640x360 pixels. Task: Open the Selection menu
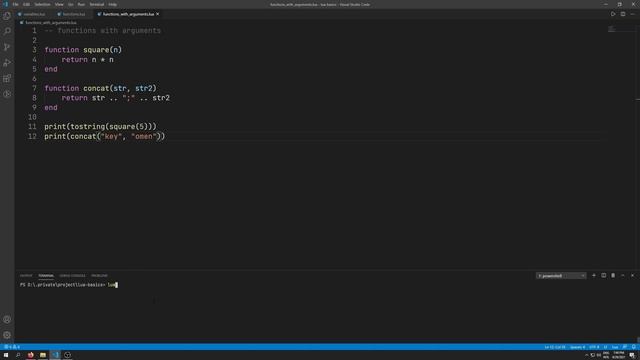coord(42,4)
